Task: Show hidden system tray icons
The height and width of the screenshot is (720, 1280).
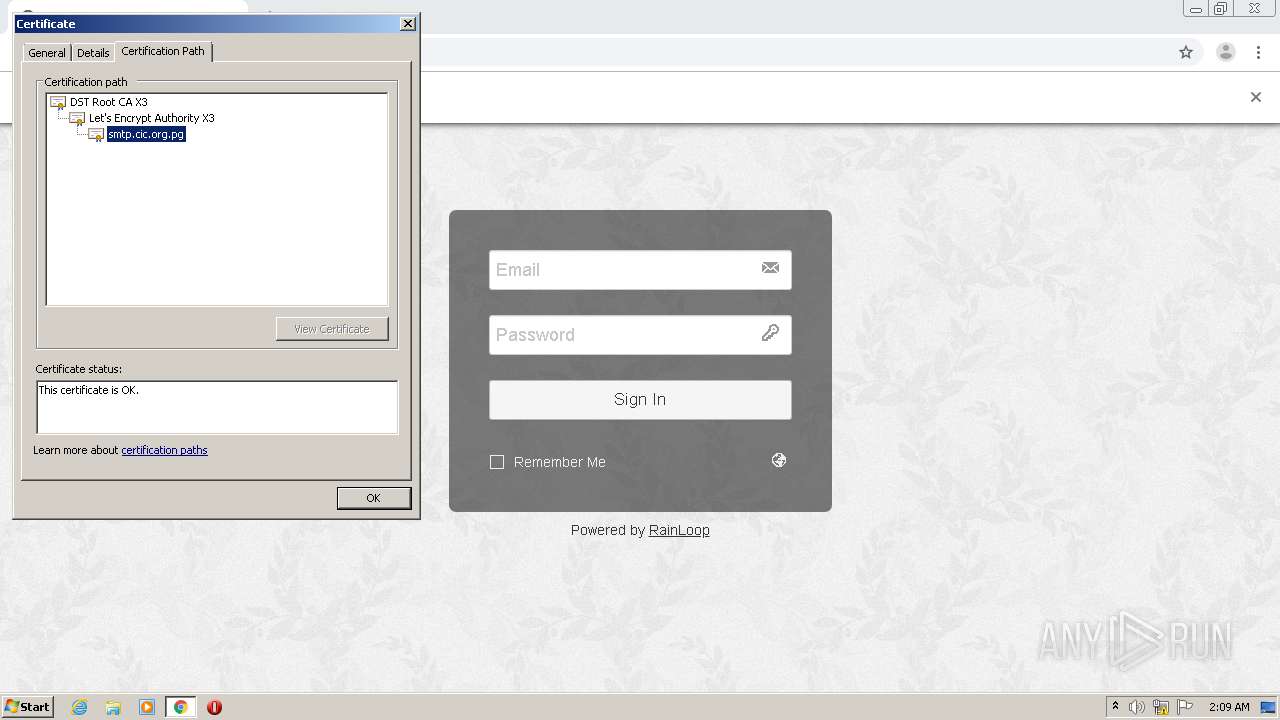Action: pyautogui.click(x=1115, y=707)
